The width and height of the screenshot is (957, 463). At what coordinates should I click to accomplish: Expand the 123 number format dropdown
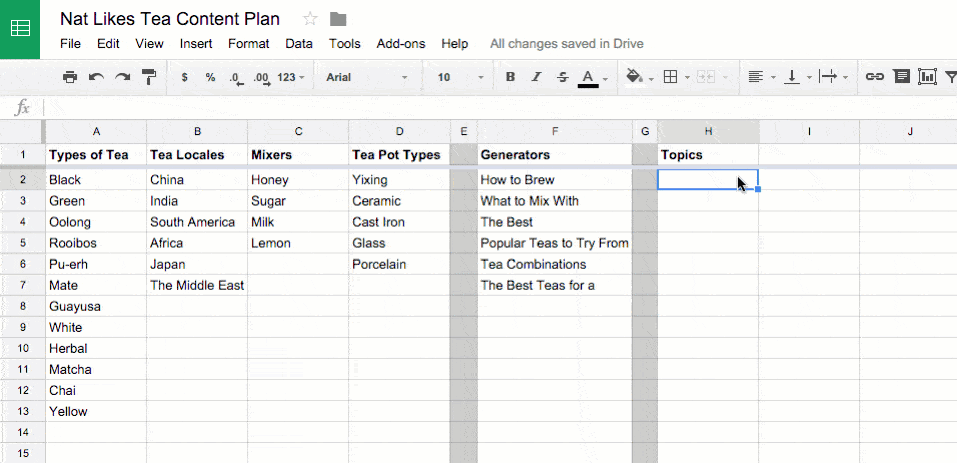coord(291,77)
